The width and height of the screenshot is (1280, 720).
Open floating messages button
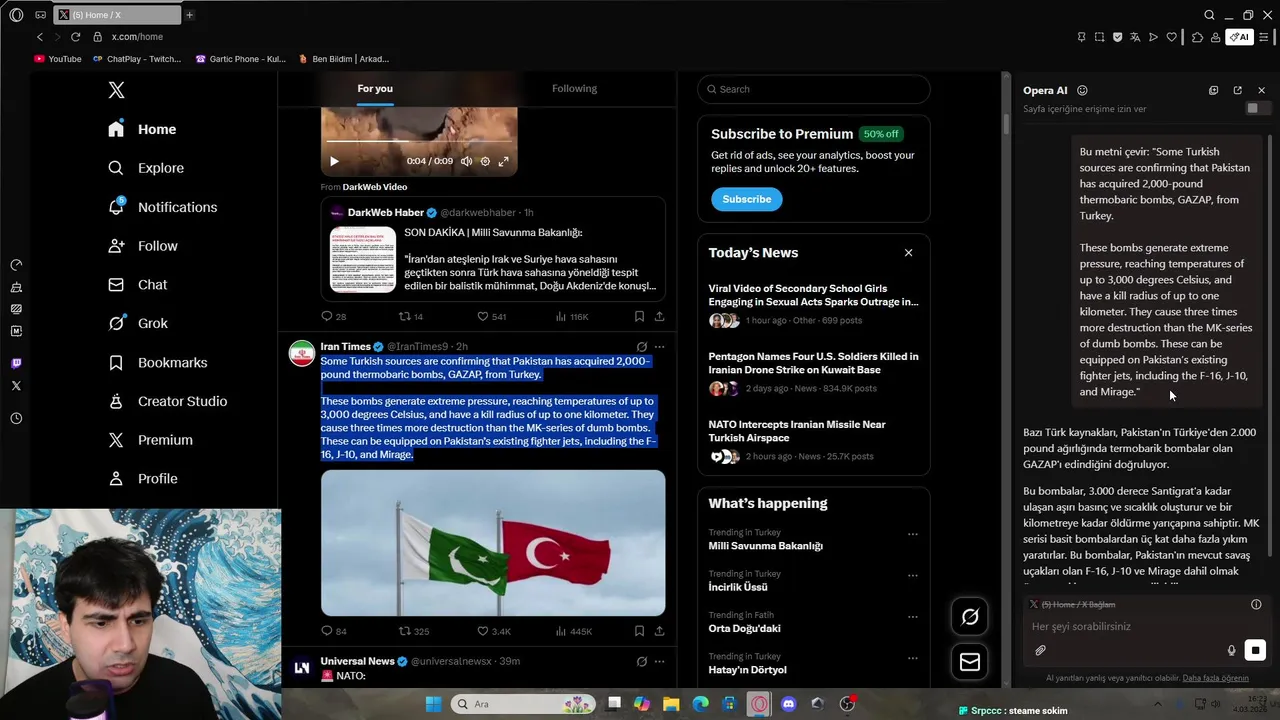pos(970,662)
